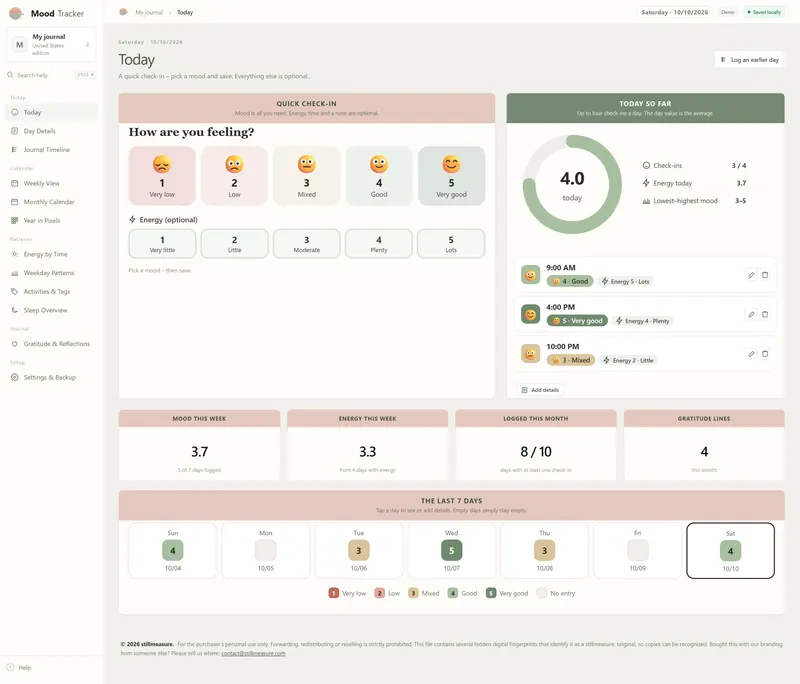Click the Mood Tracker logo icon

pyautogui.click(x=16, y=13)
